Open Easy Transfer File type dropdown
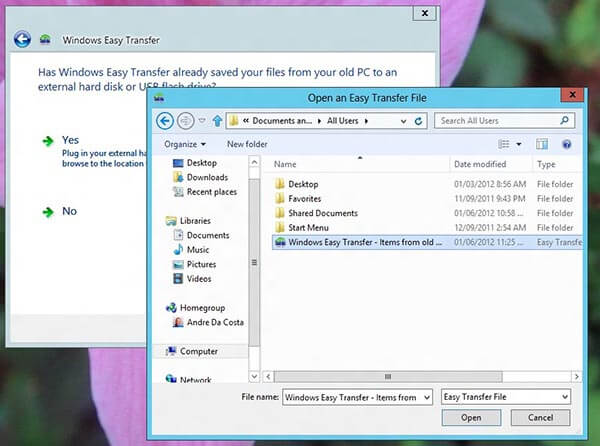Screen dimensions: 600x446 tap(565, 397)
